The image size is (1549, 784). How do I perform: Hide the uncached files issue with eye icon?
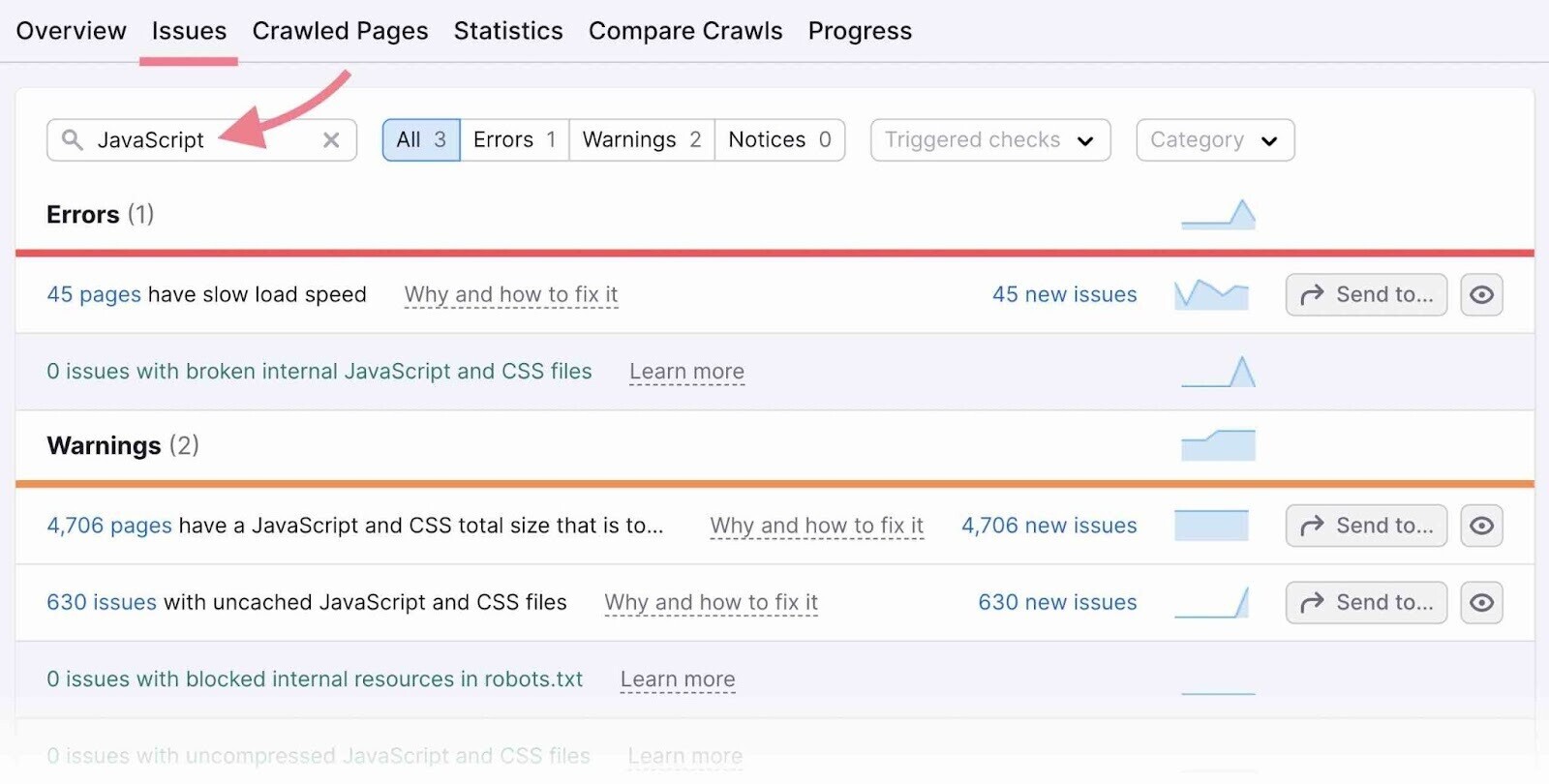coord(1482,602)
